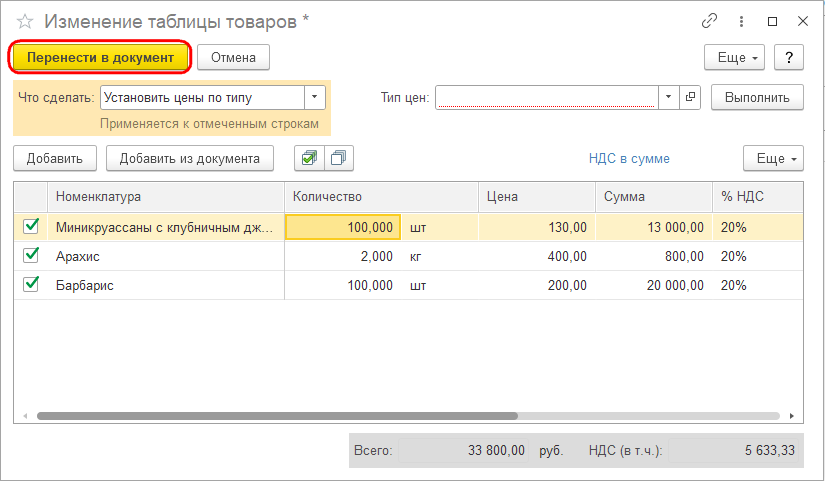Viewport: 825px width, 481px height.
Task: Click price 130,00 cell
Action: coord(537,227)
